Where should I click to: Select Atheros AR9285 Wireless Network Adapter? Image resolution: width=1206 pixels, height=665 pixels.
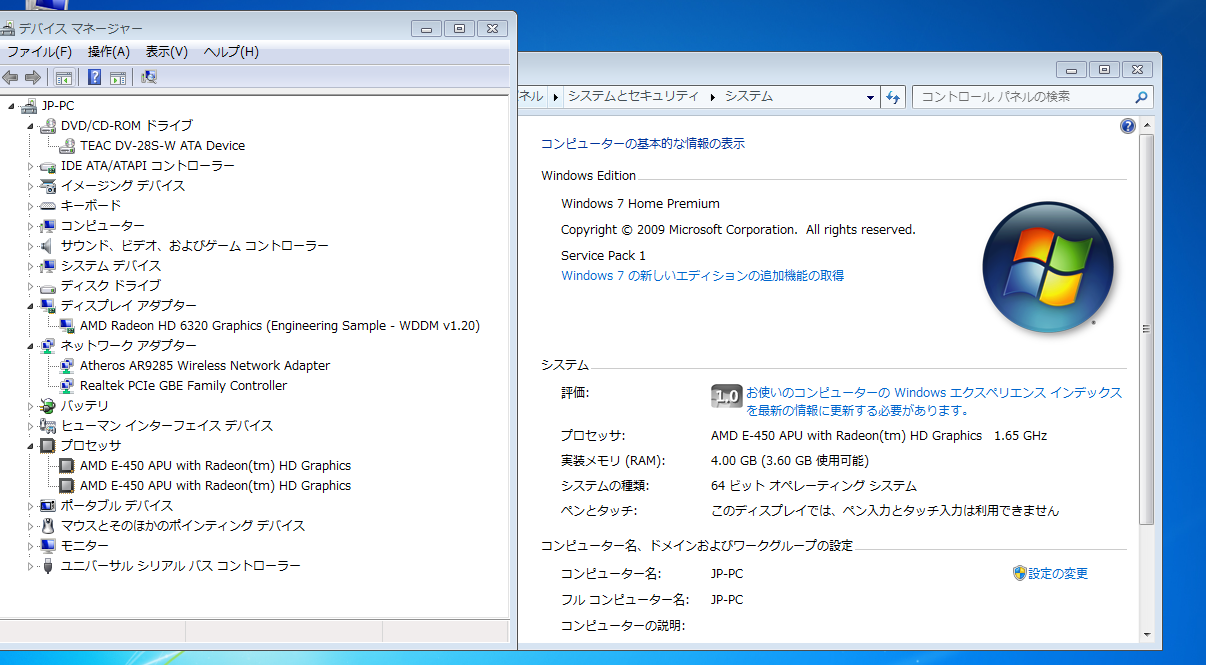click(205, 366)
